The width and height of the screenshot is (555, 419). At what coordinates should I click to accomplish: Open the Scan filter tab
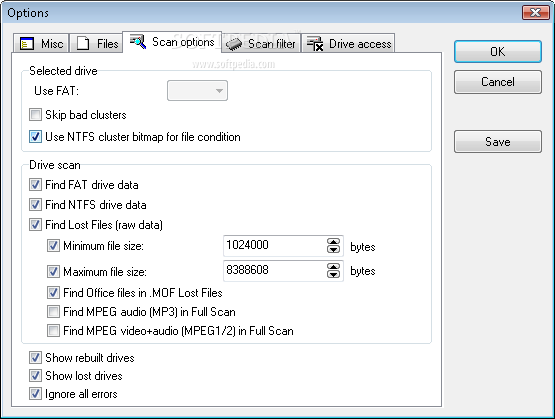click(261, 44)
